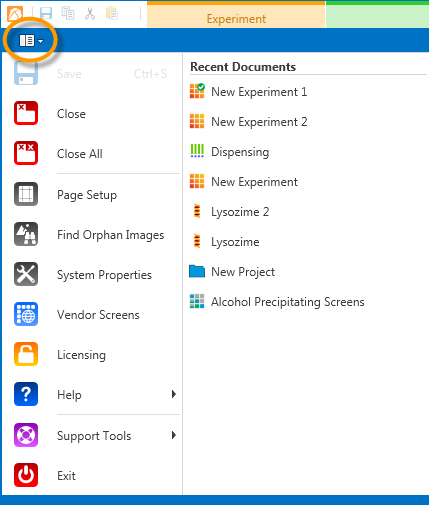Viewport: 429px width, 505px height.
Task: Select the Licensing menu entry
Action: (82, 355)
